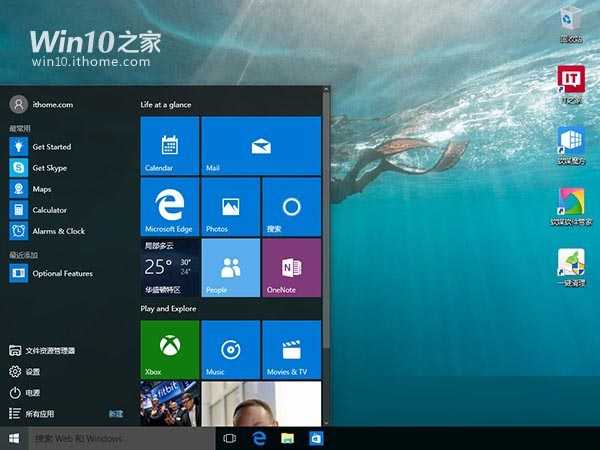
Task: Open the Photos tile
Action: coord(231,207)
